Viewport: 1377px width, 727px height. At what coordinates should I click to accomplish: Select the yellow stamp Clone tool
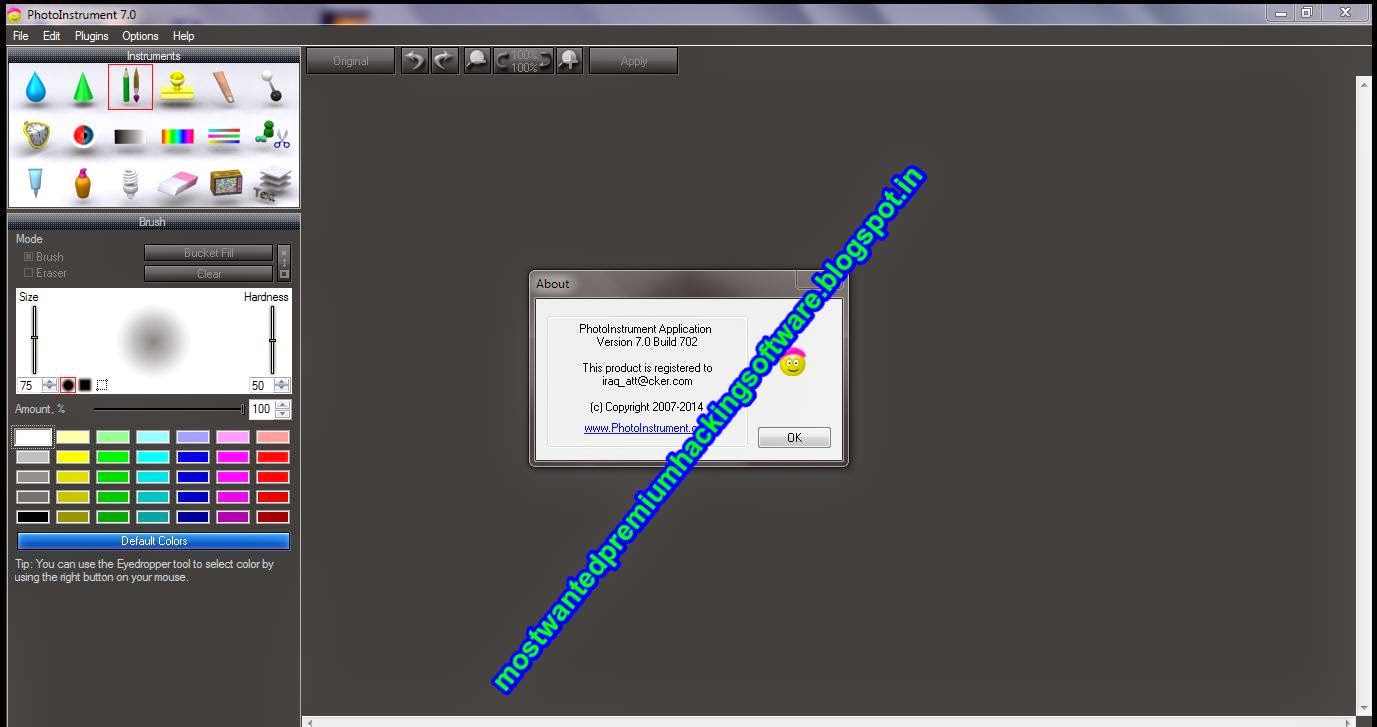(178, 88)
